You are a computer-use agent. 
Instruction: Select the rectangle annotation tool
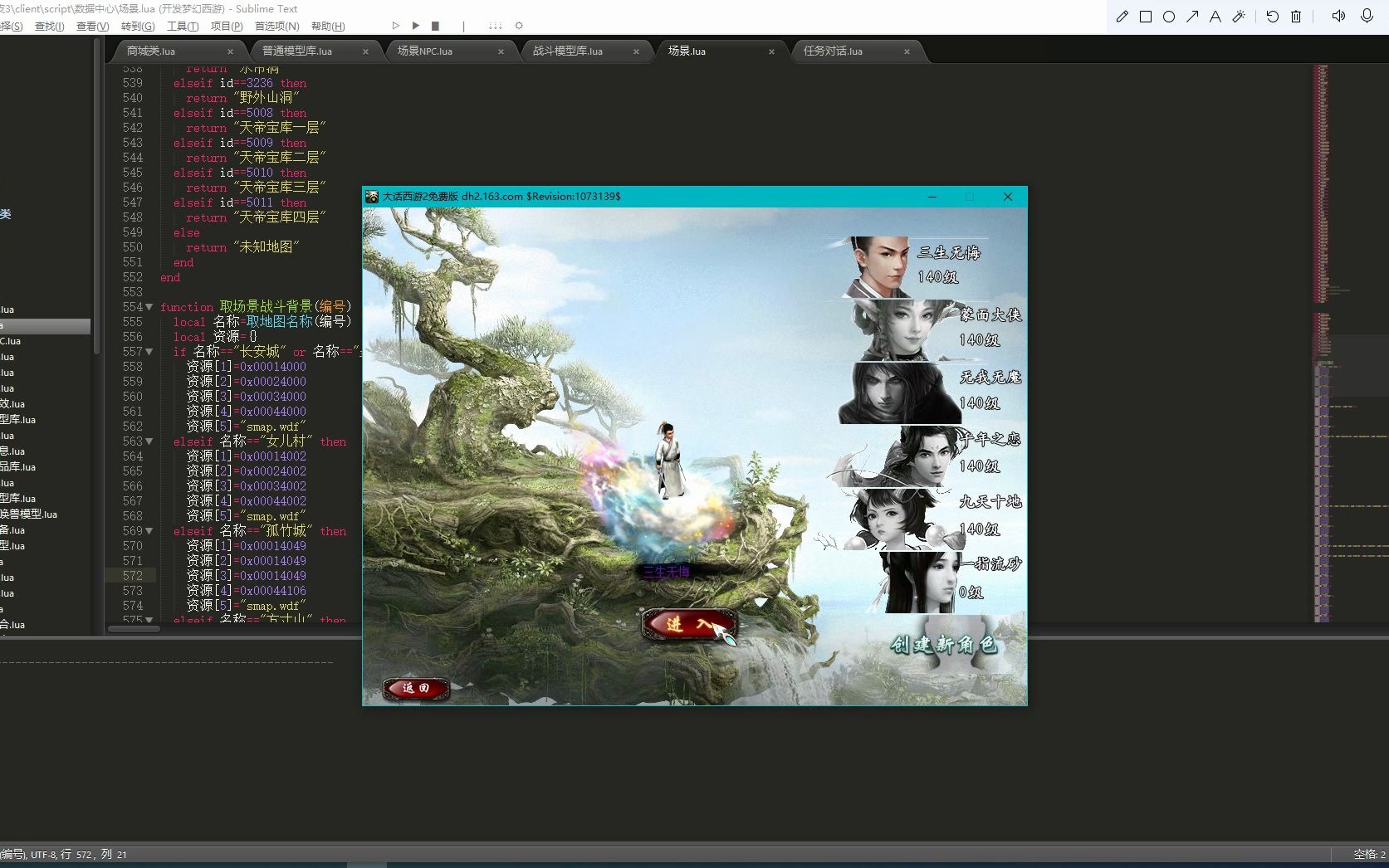click(1146, 17)
